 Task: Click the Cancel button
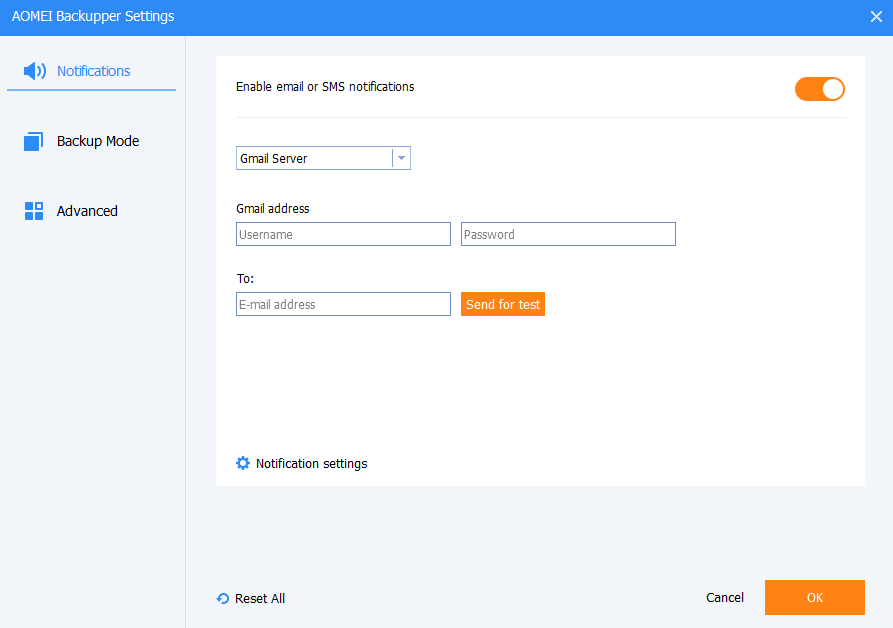[725, 598]
